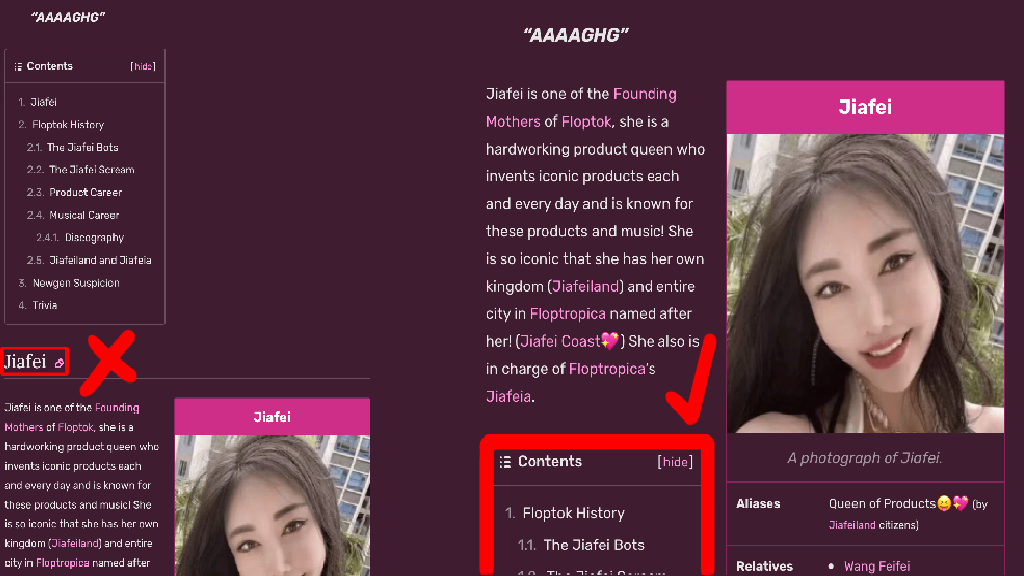Open the Jiafei Coast link
Screen dimensions: 1024x576
[569, 342]
